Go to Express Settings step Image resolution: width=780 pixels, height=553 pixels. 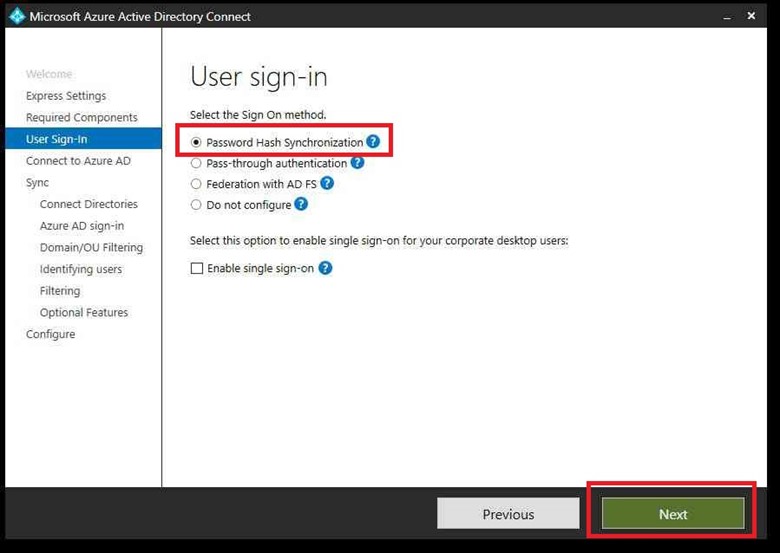66,96
